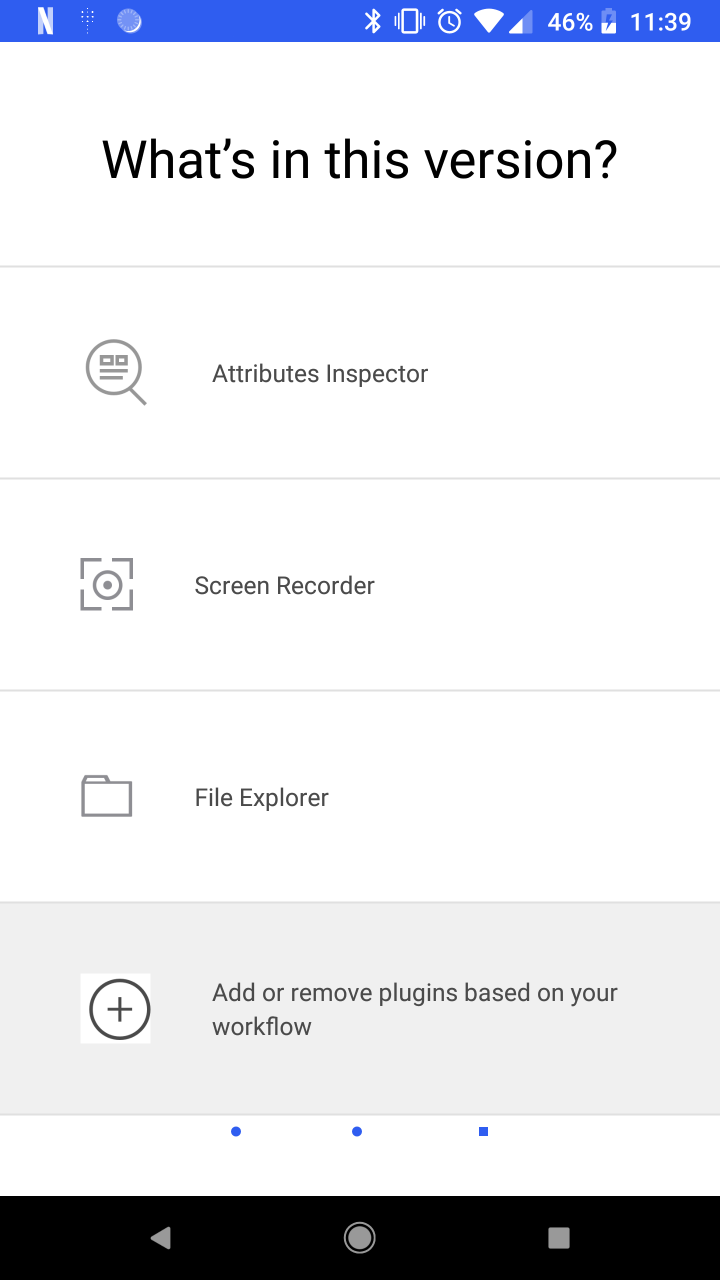Open the notification icon in the status bar
Viewport: 720px width, 1280px height.
45,20
